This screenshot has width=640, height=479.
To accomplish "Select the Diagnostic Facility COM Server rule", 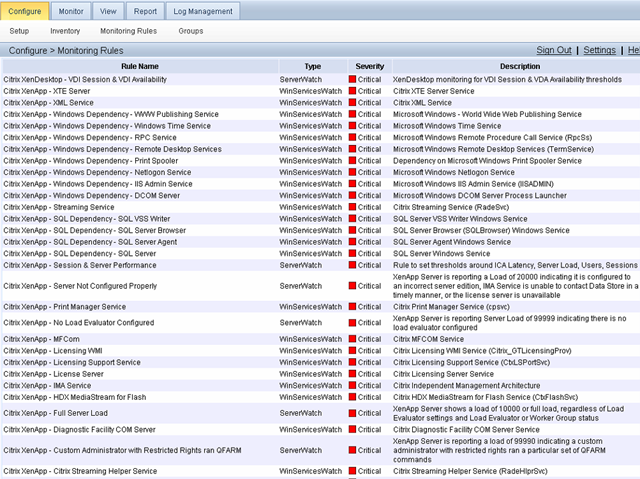I will 79,429.
